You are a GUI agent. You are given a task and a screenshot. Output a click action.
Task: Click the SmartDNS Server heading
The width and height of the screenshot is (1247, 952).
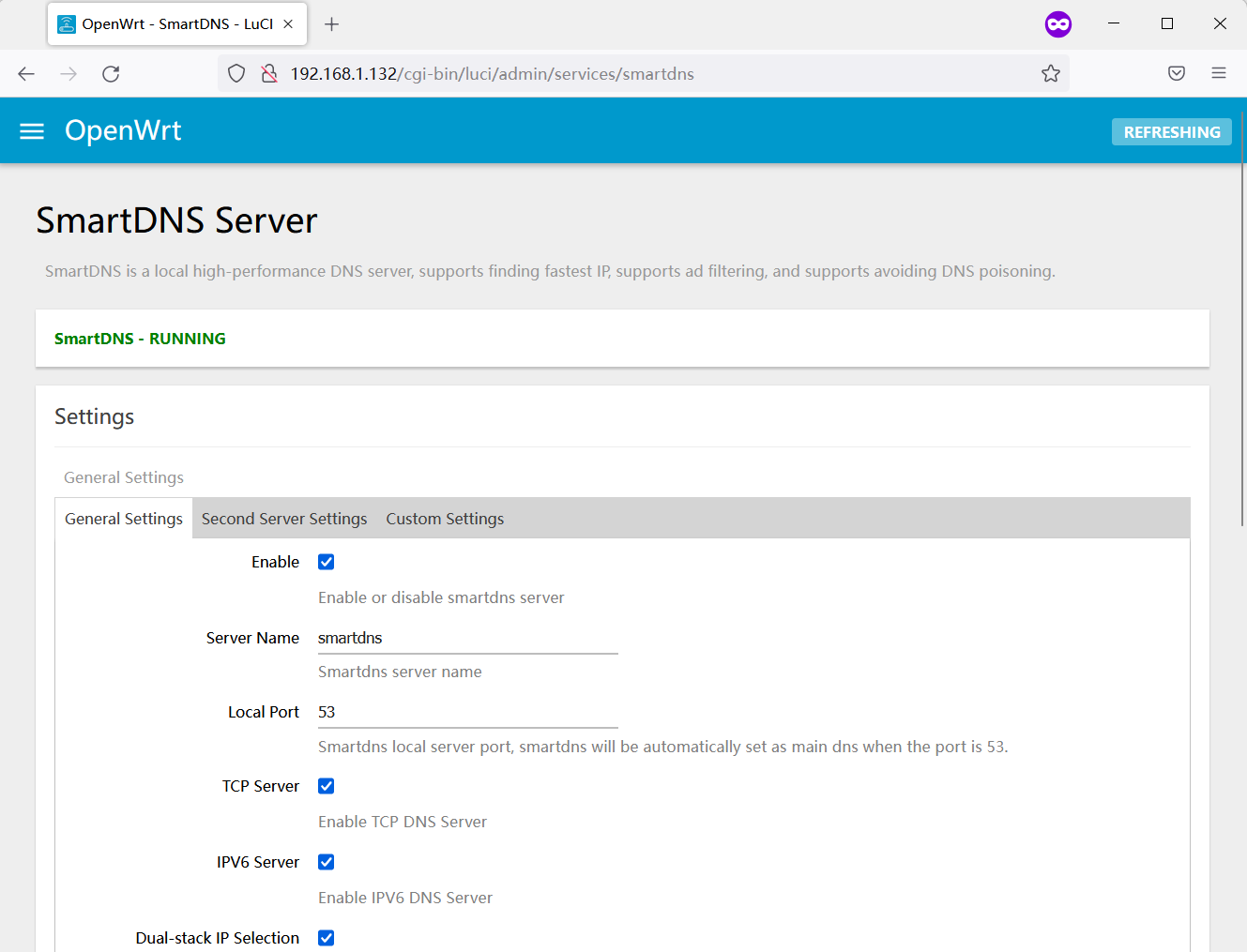tap(176, 220)
